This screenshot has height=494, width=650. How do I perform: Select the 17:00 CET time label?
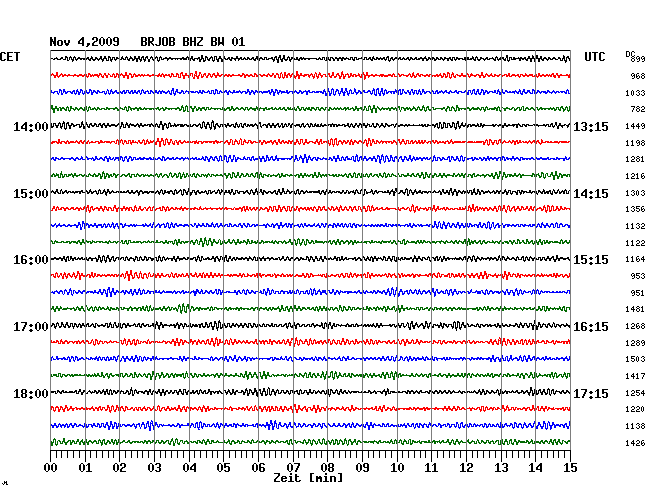pyautogui.click(x=31, y=327)
